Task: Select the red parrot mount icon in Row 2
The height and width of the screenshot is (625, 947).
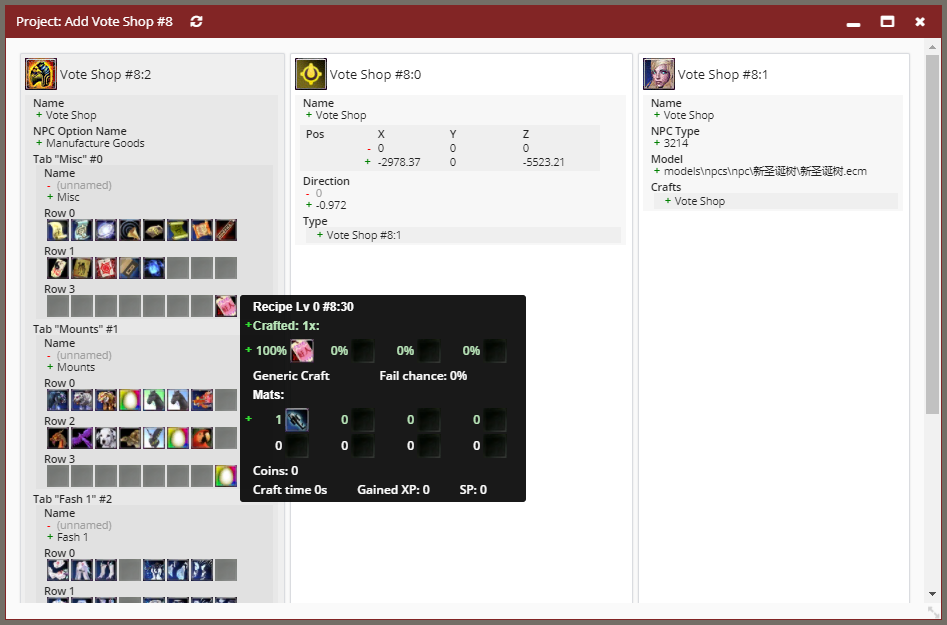Action: click(202, 438)
